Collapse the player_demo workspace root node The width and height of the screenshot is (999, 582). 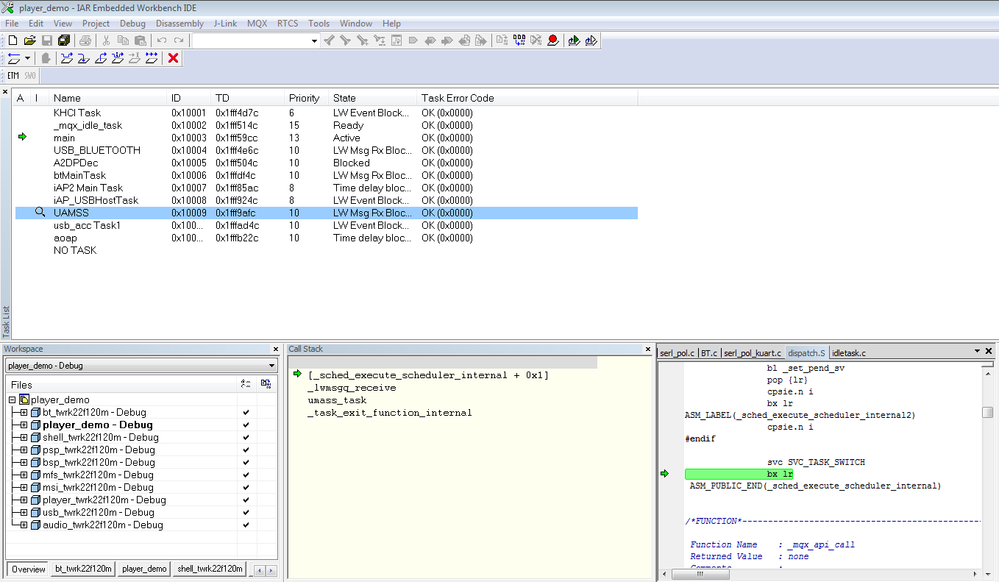12,400
